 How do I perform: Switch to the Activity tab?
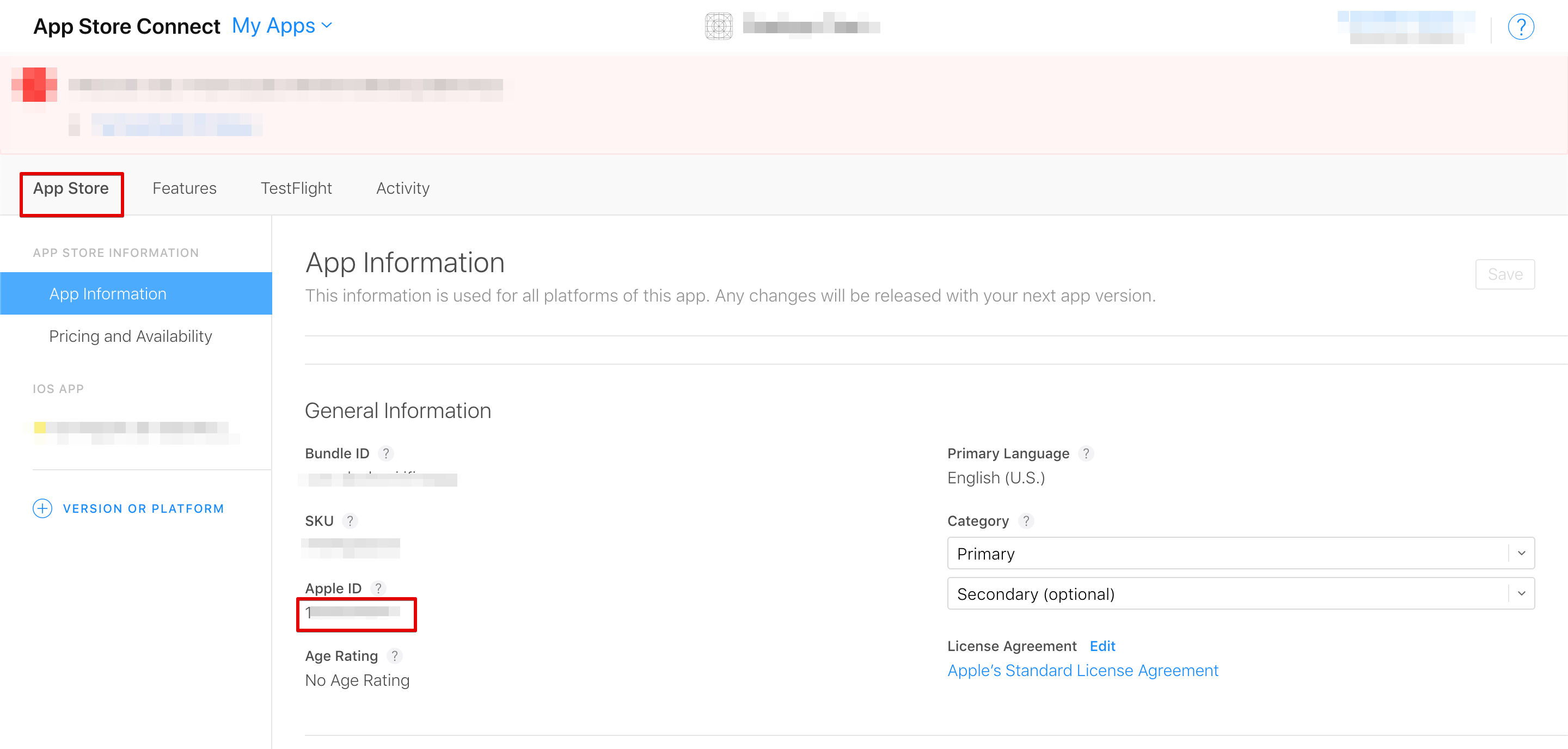[x=402, y=188]
